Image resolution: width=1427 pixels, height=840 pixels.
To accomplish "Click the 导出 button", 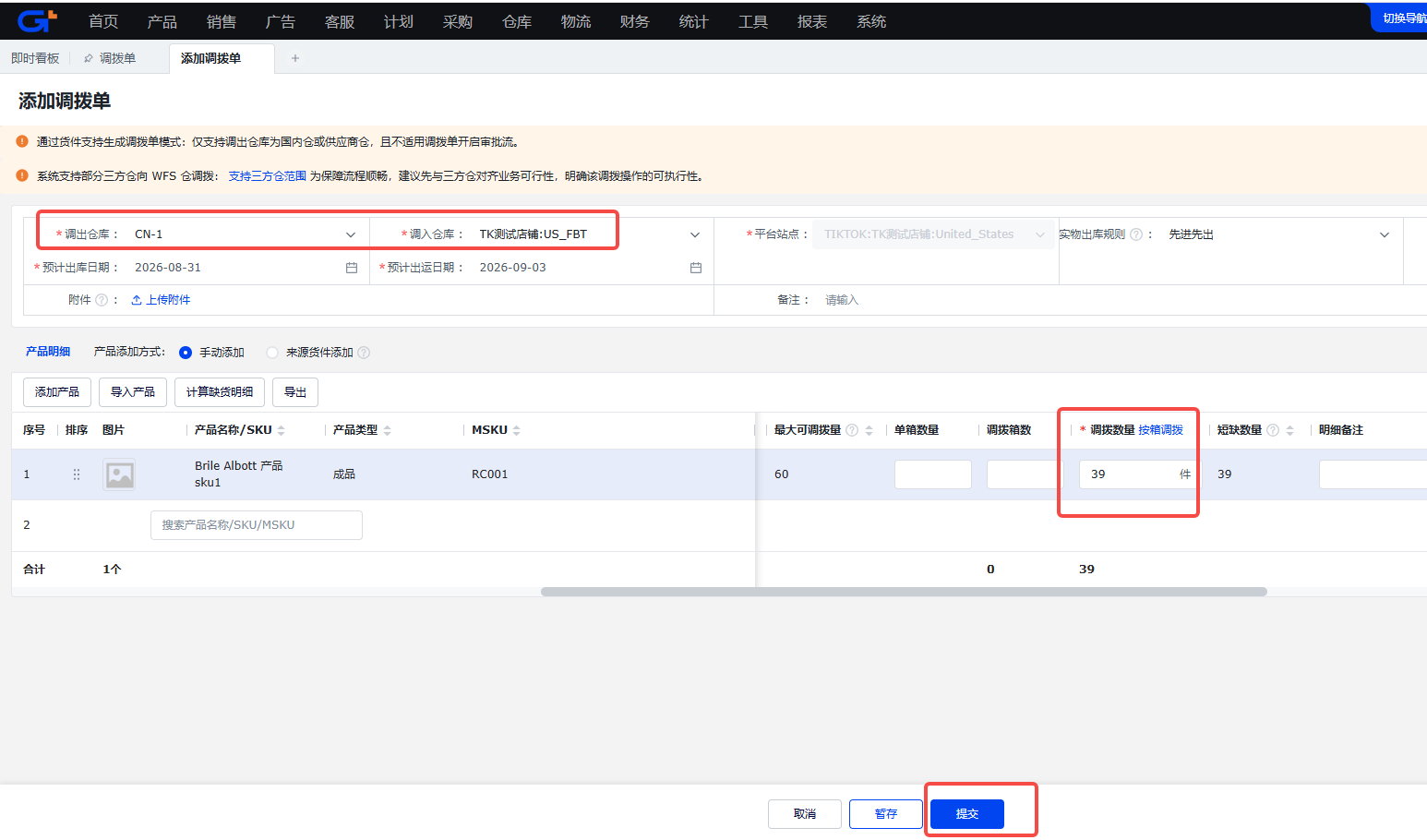I will click(x=295, y=392).
